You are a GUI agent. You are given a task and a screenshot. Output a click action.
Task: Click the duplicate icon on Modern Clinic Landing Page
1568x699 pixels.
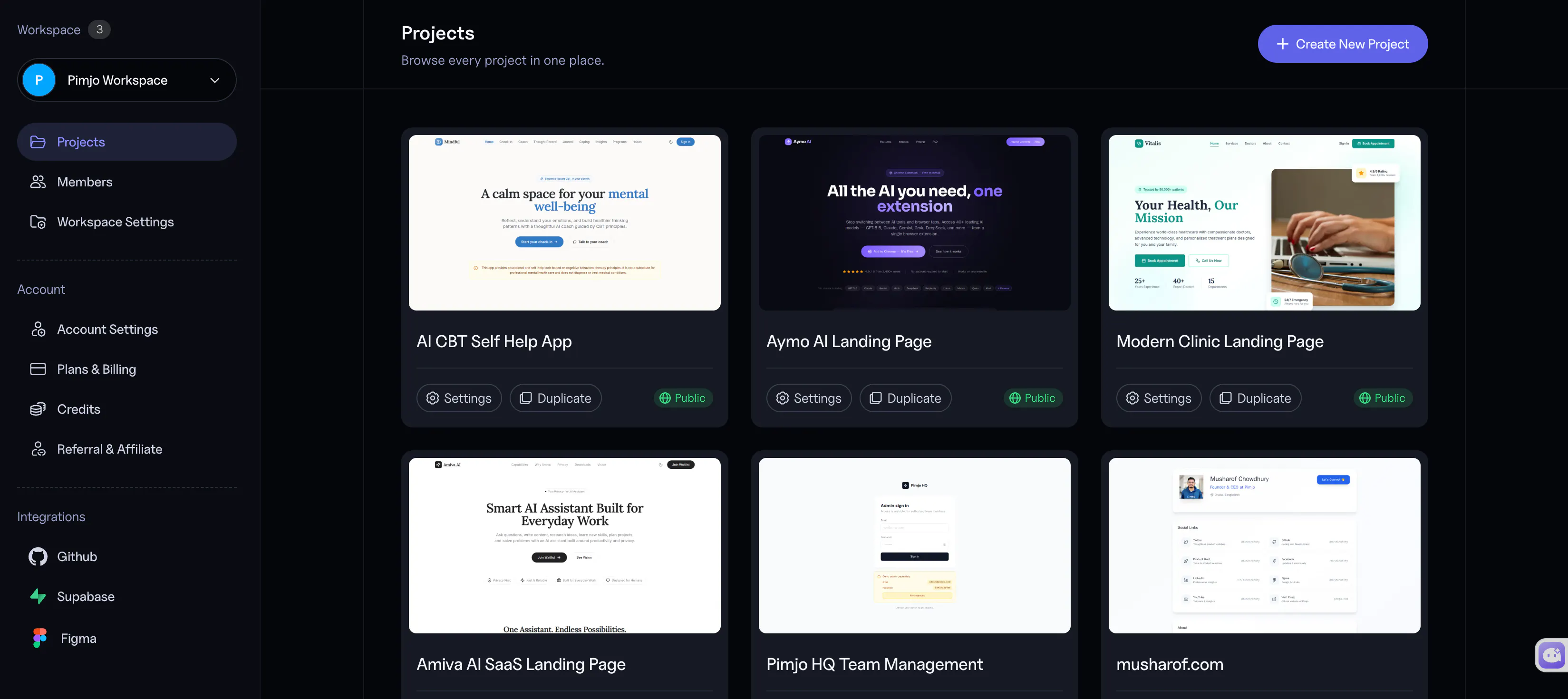1225,398
